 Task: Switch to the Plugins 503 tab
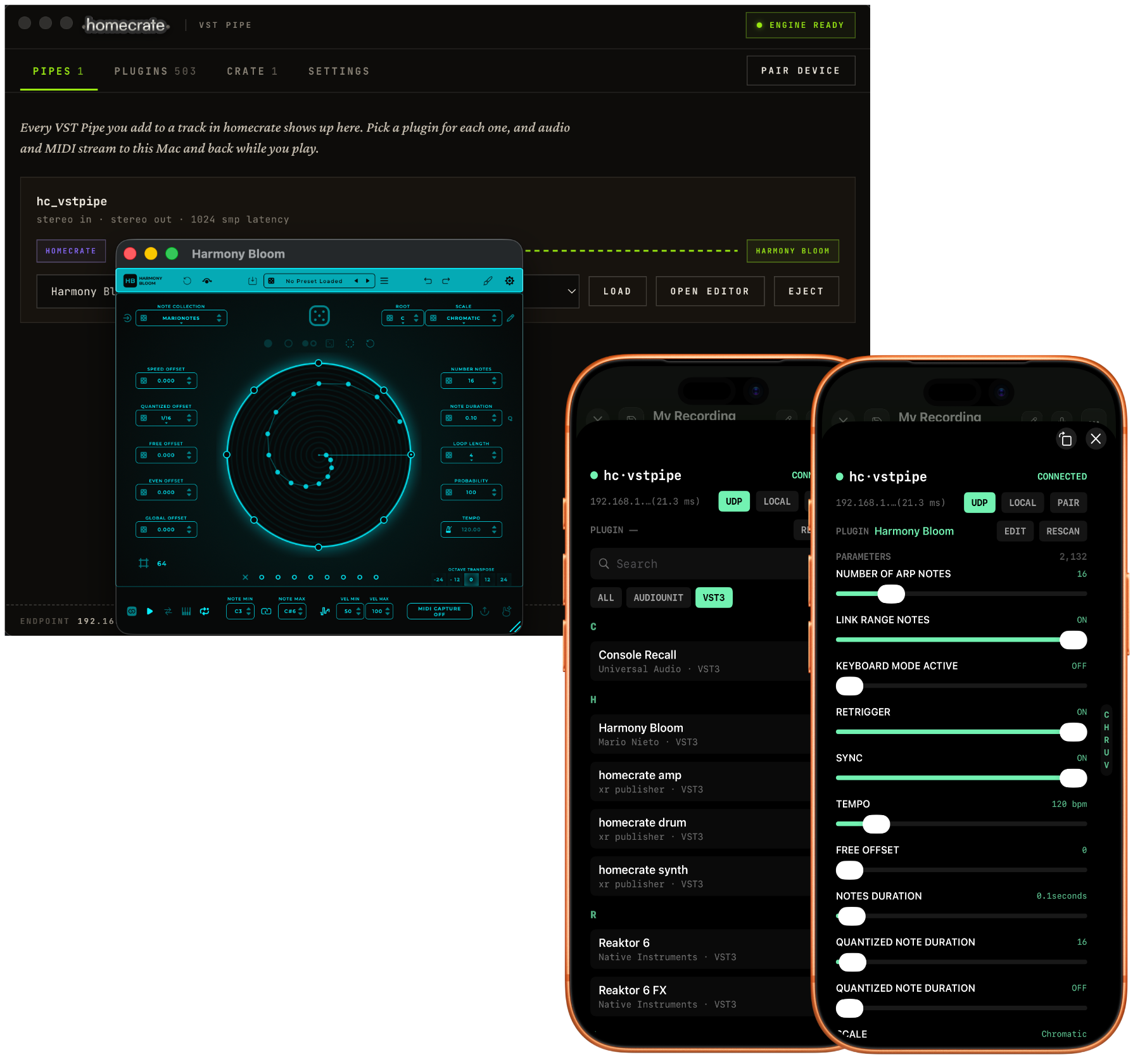tap(155, 71)
